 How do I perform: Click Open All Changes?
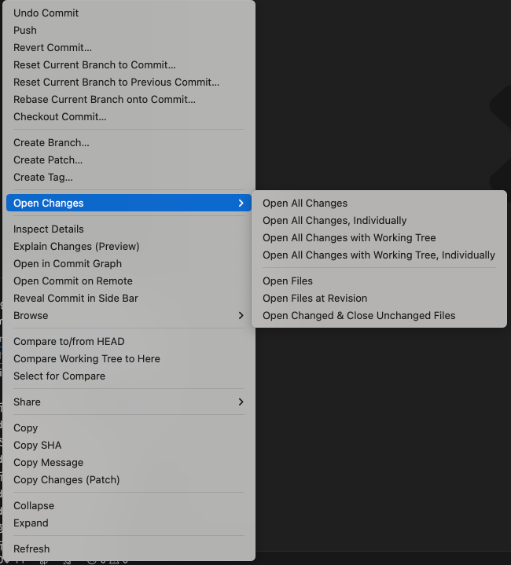(x=305, y=203)
